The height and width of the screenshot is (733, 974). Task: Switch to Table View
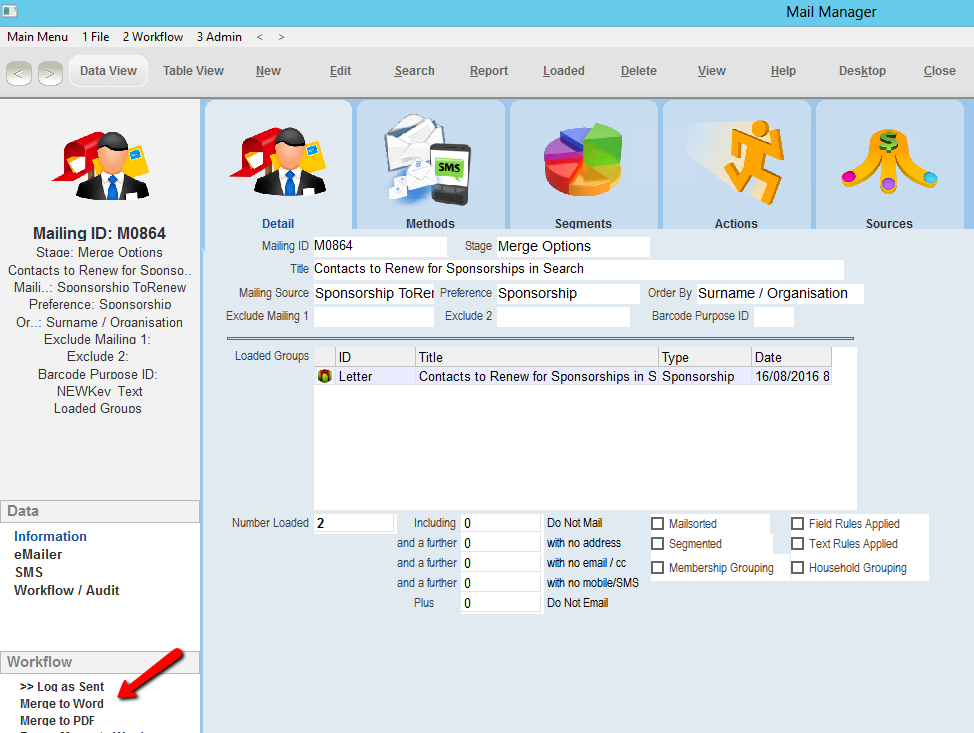click(193, 71)
